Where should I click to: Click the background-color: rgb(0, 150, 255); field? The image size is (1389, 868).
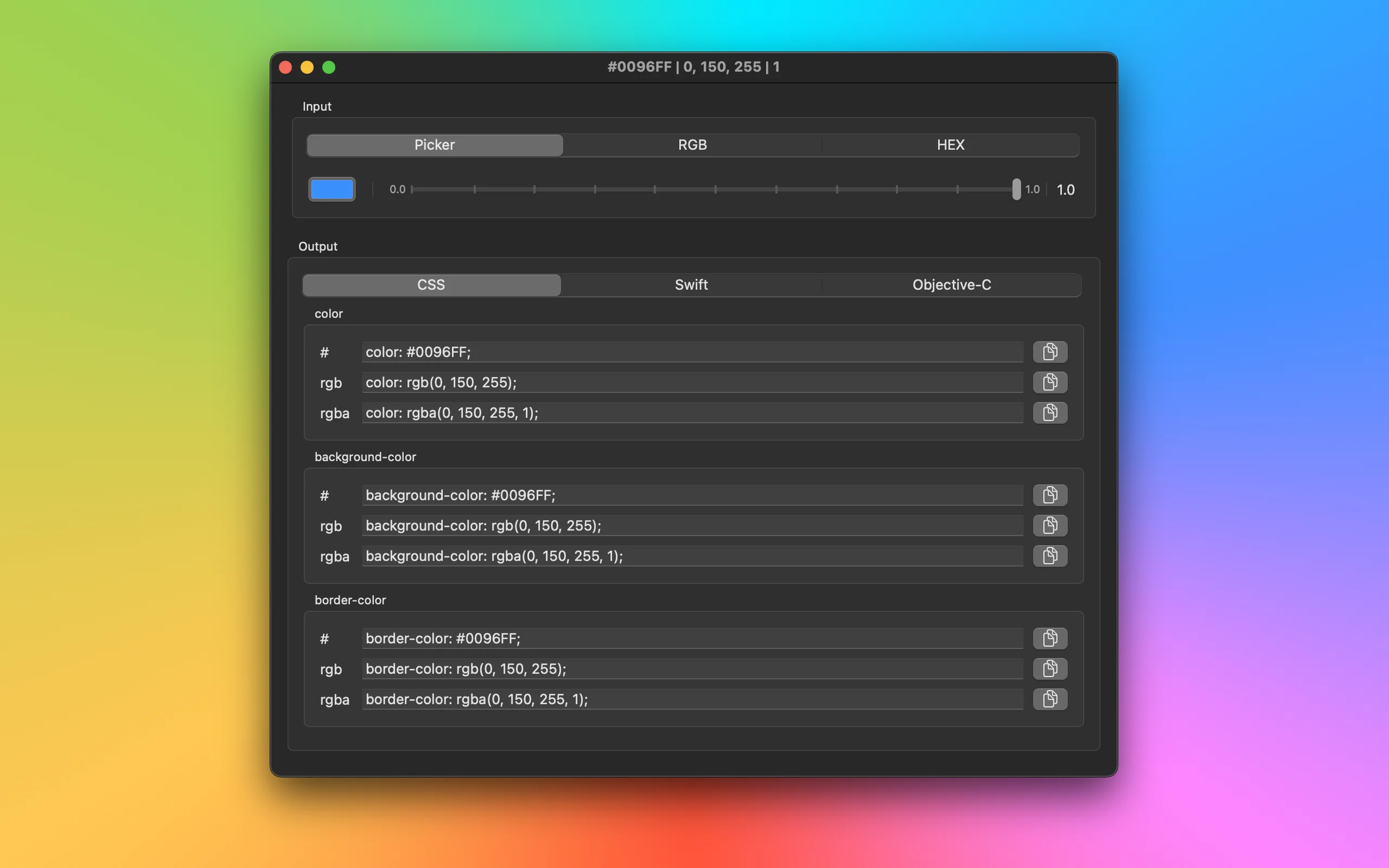(x=692, y=525)
